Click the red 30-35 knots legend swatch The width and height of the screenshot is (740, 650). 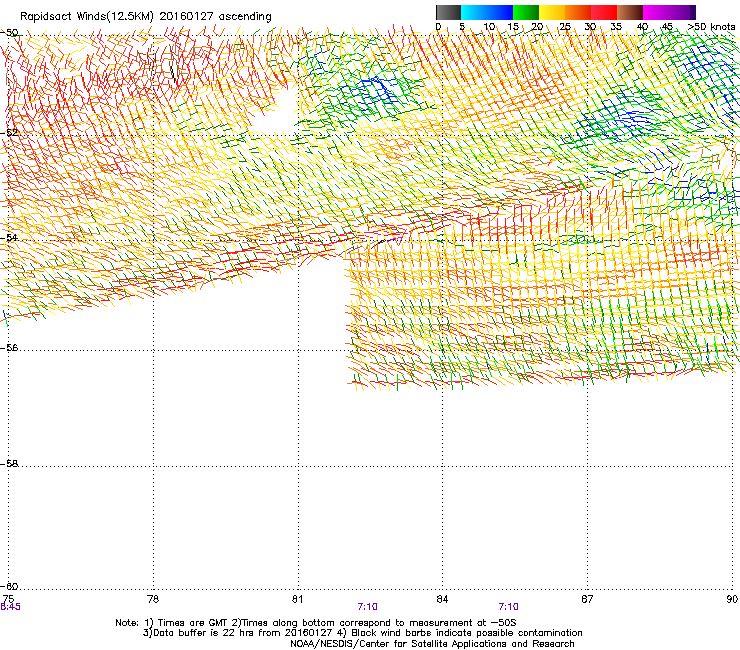click(x=604, y=12)
